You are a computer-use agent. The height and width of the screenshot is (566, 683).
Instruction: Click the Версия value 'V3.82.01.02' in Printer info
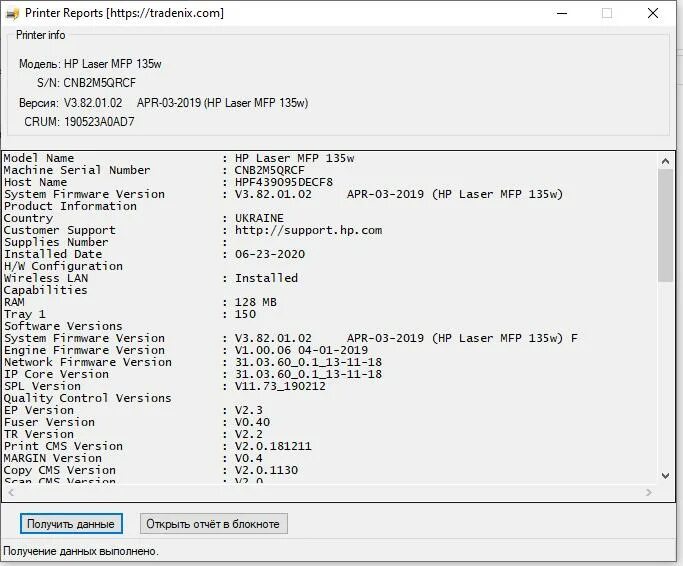[x=93, y=103]
